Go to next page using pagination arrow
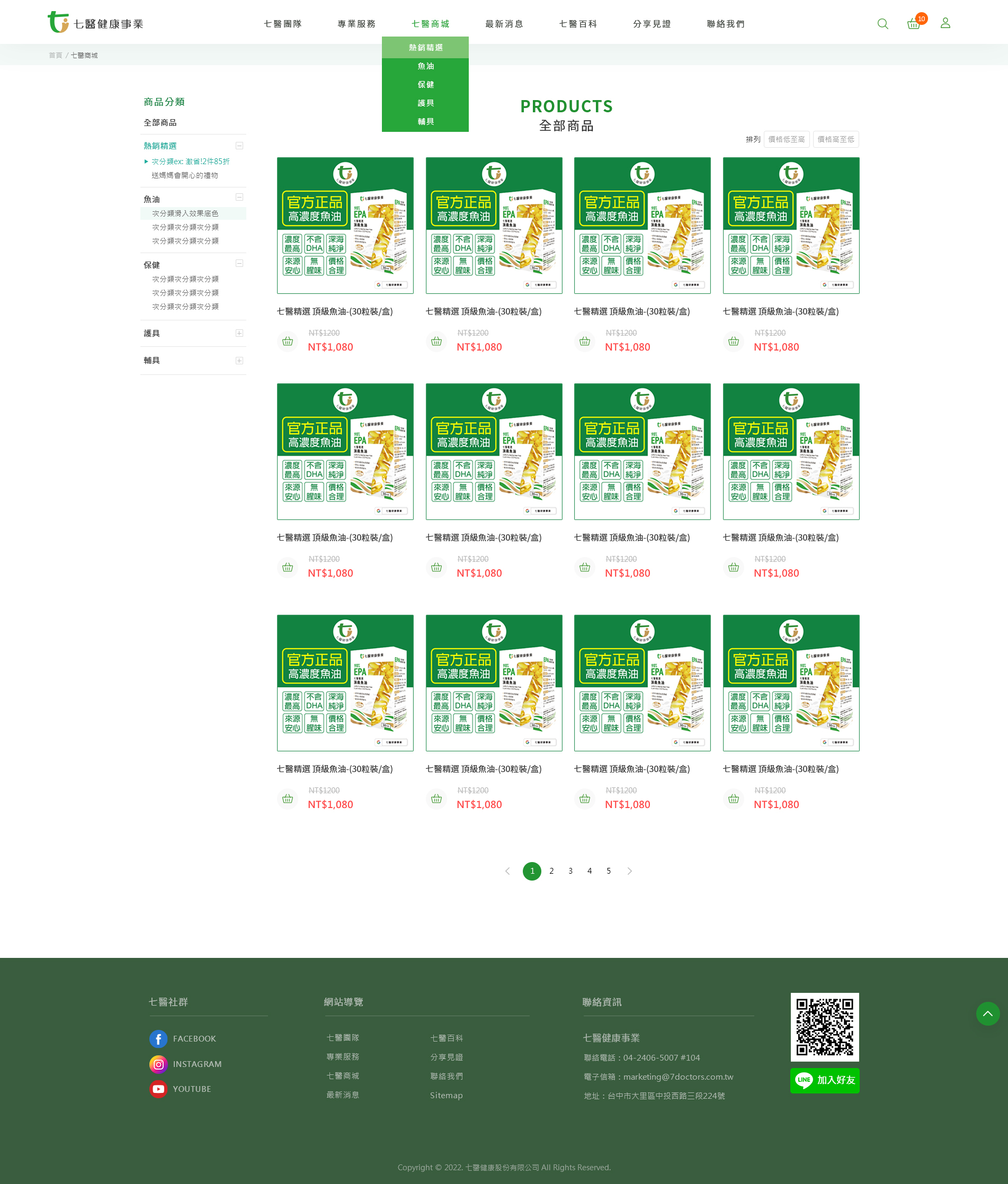Image resolution: width=1008 pixels, height=1184 pixels. (629, 871)
